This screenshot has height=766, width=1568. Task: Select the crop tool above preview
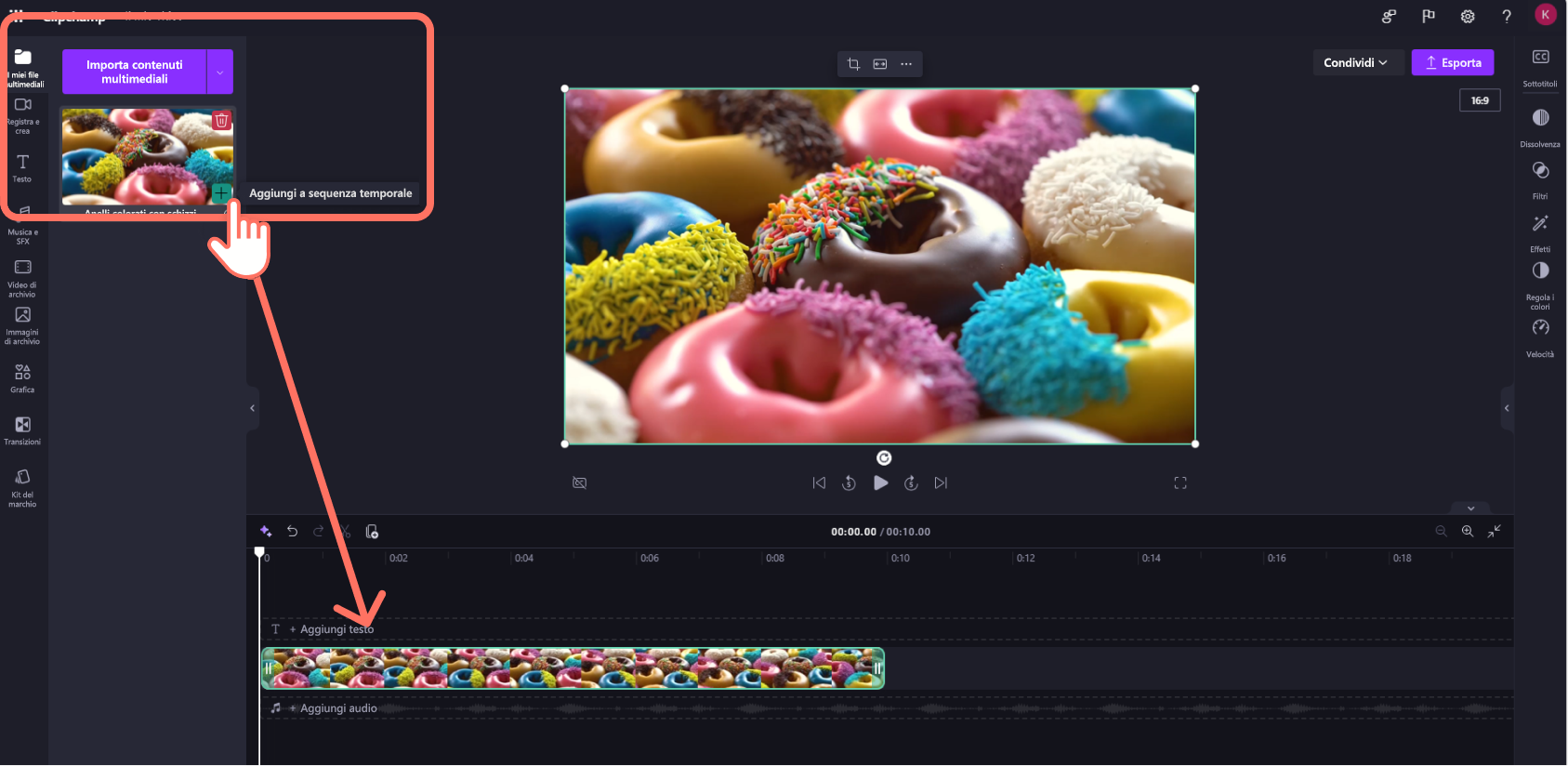(x=853, y=64)
